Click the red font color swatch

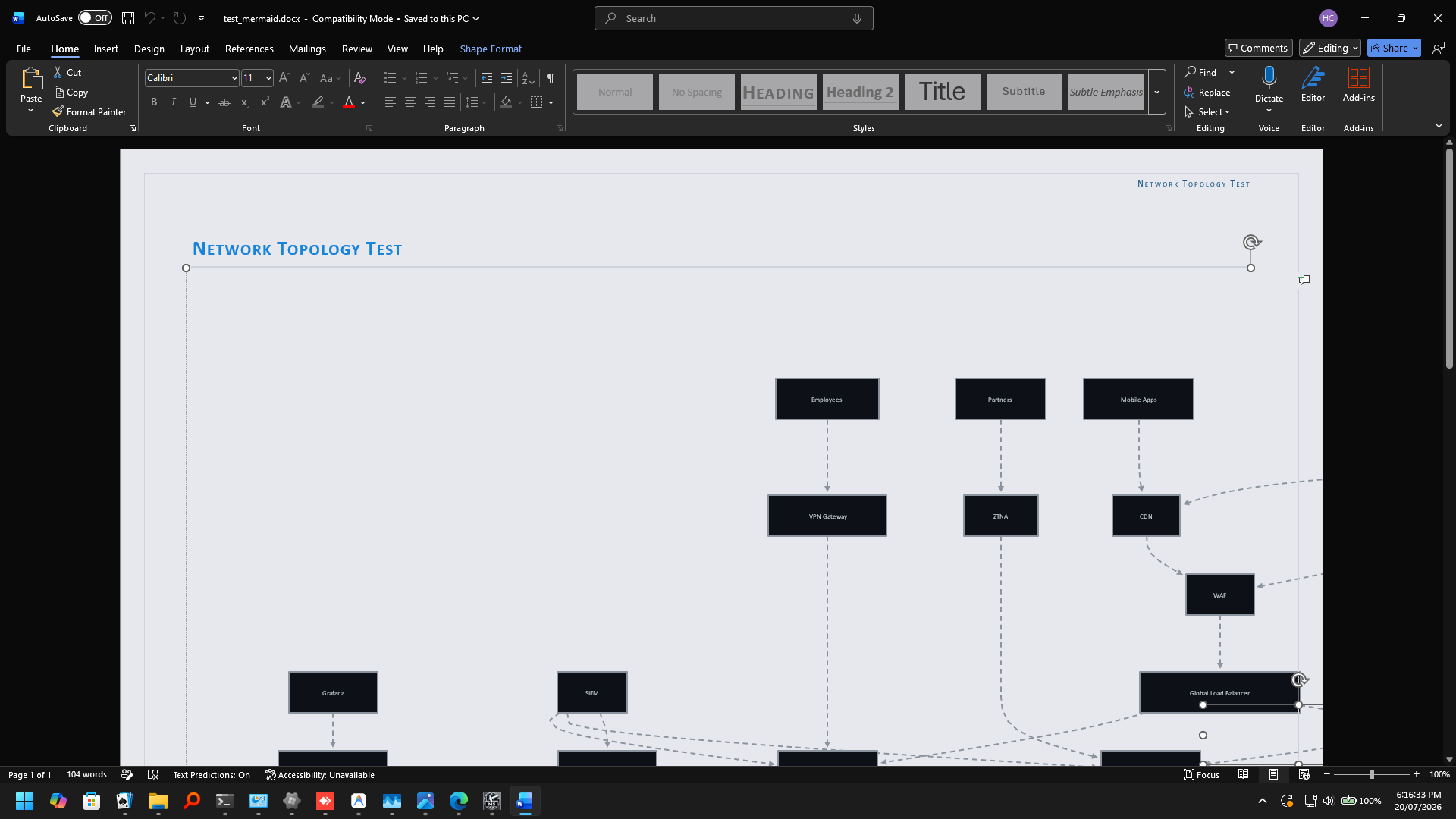(349, 102)
